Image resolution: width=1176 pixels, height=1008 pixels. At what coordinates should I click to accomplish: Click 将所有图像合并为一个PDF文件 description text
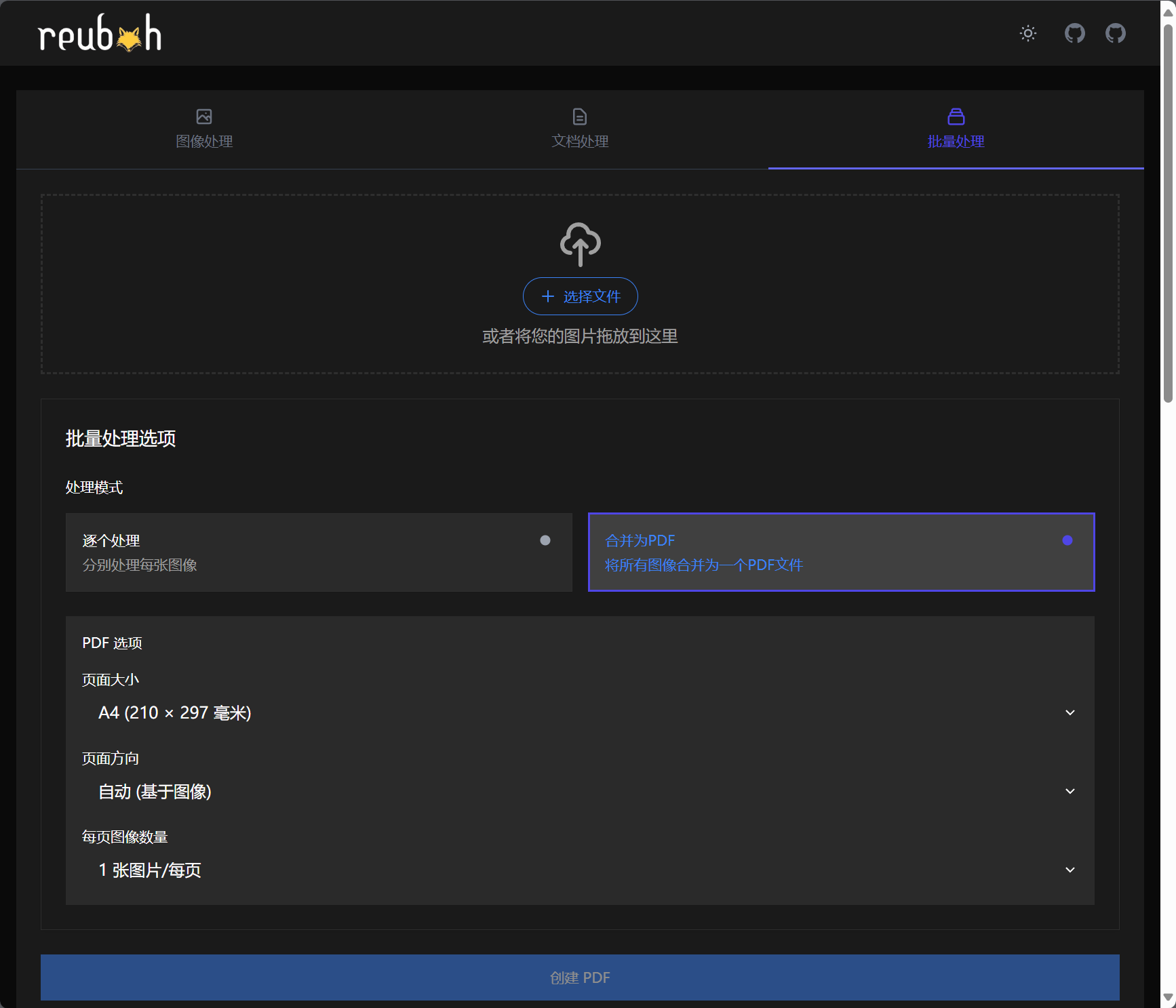point(704,565)
